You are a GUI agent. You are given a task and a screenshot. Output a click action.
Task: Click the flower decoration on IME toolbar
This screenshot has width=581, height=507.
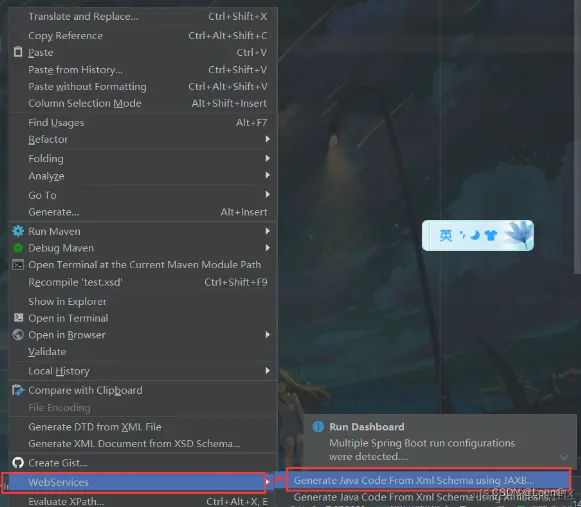(x=519, y=235)
